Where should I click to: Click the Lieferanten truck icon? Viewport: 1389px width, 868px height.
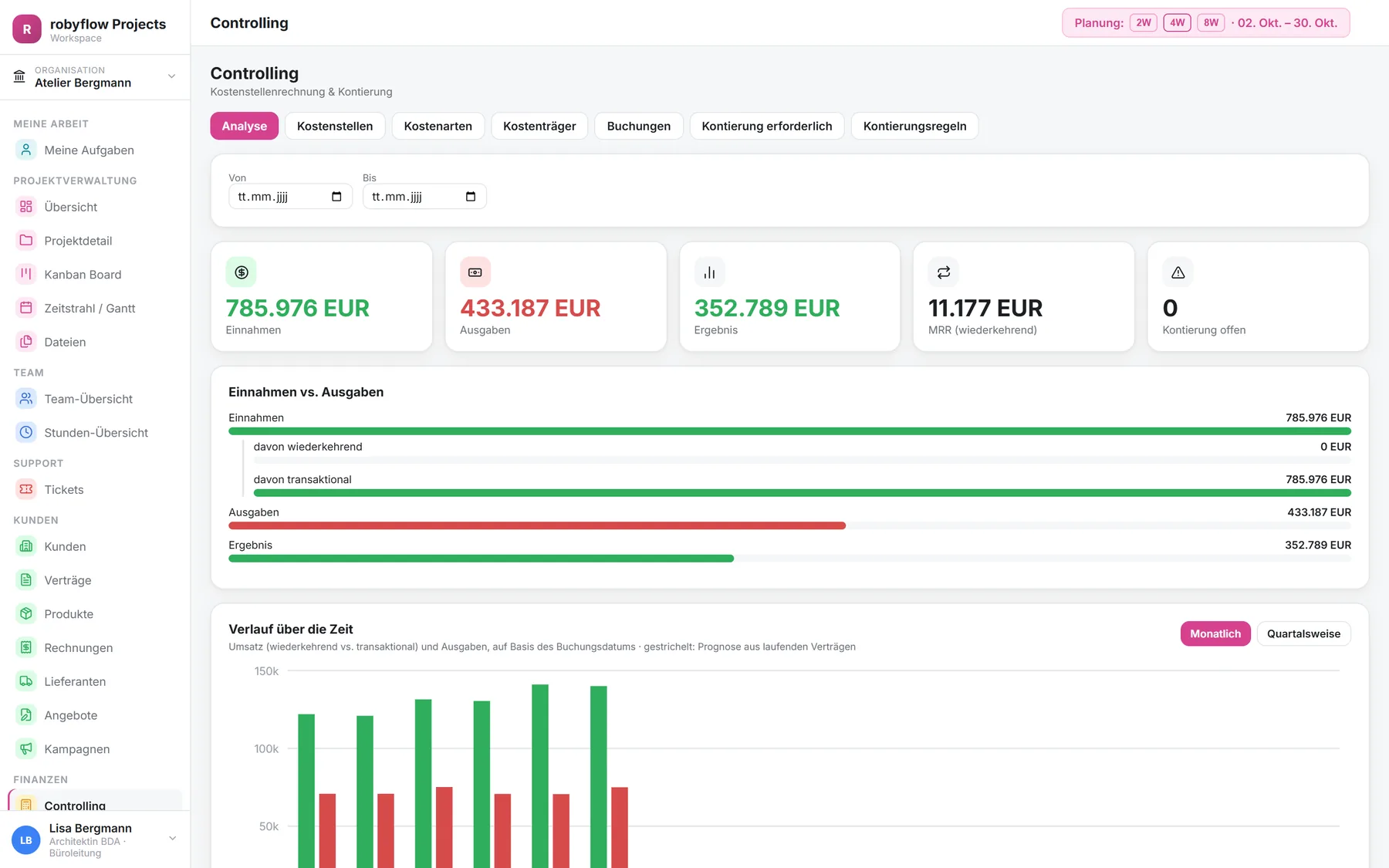[x=26, y=681]
